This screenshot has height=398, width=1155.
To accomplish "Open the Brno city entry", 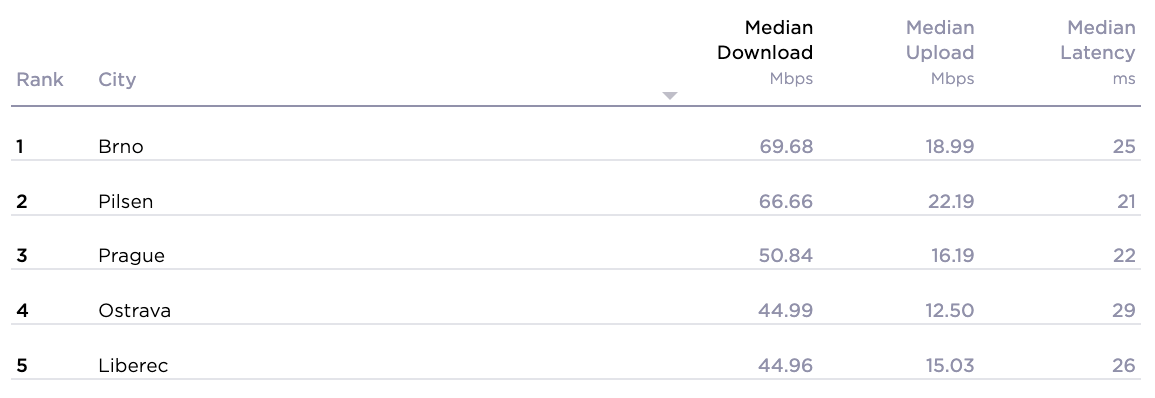I will coord(121,147).
